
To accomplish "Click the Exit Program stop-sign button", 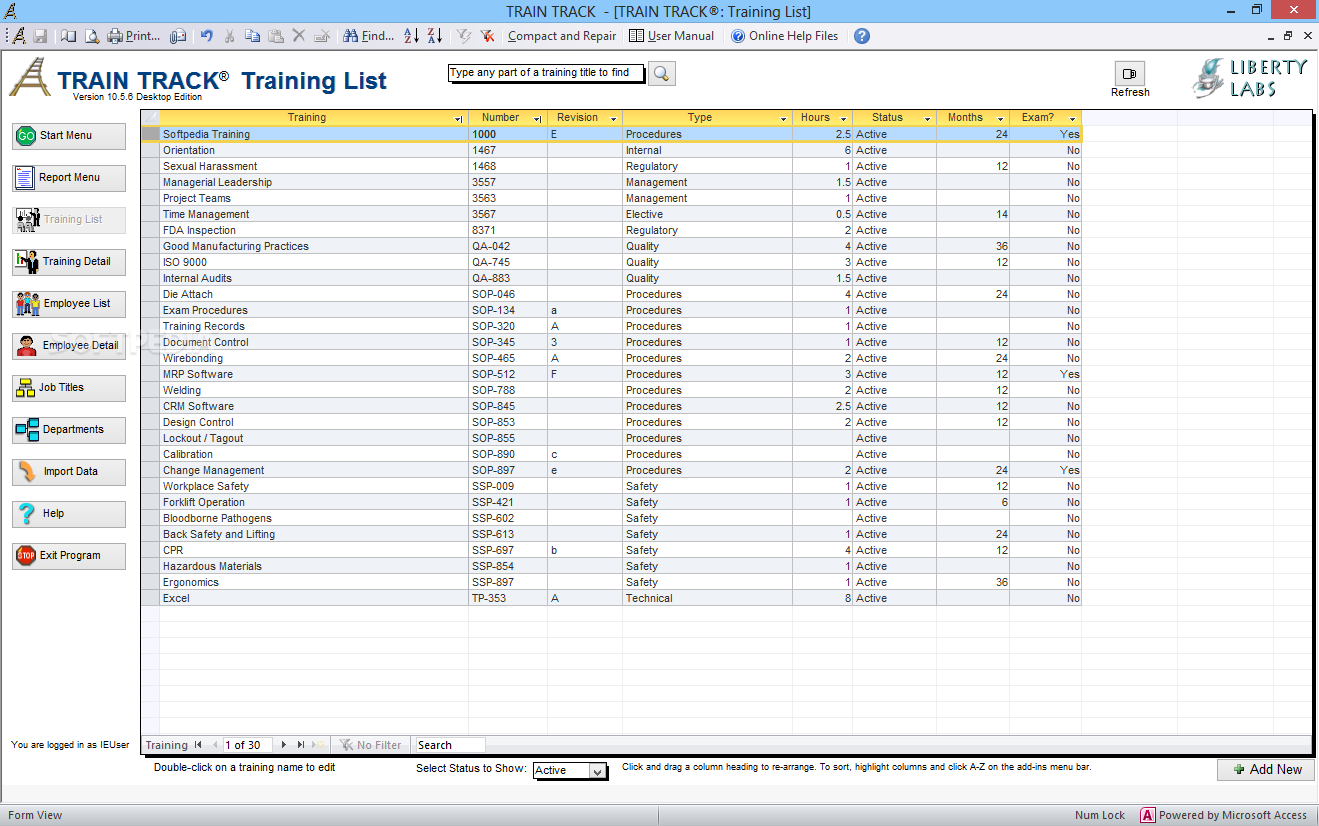I will tap(69, 556).
